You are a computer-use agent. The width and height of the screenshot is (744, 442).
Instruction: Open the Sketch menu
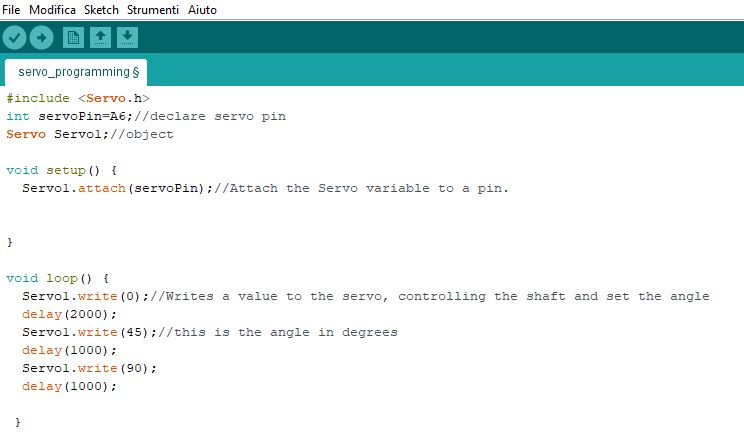pyautogui.click(x=101, y=9)
